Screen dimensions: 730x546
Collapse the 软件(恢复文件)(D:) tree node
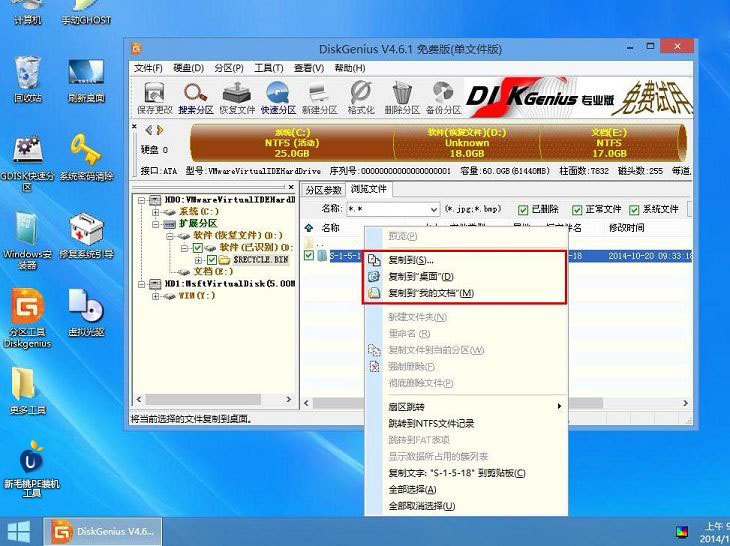(170, 236)
